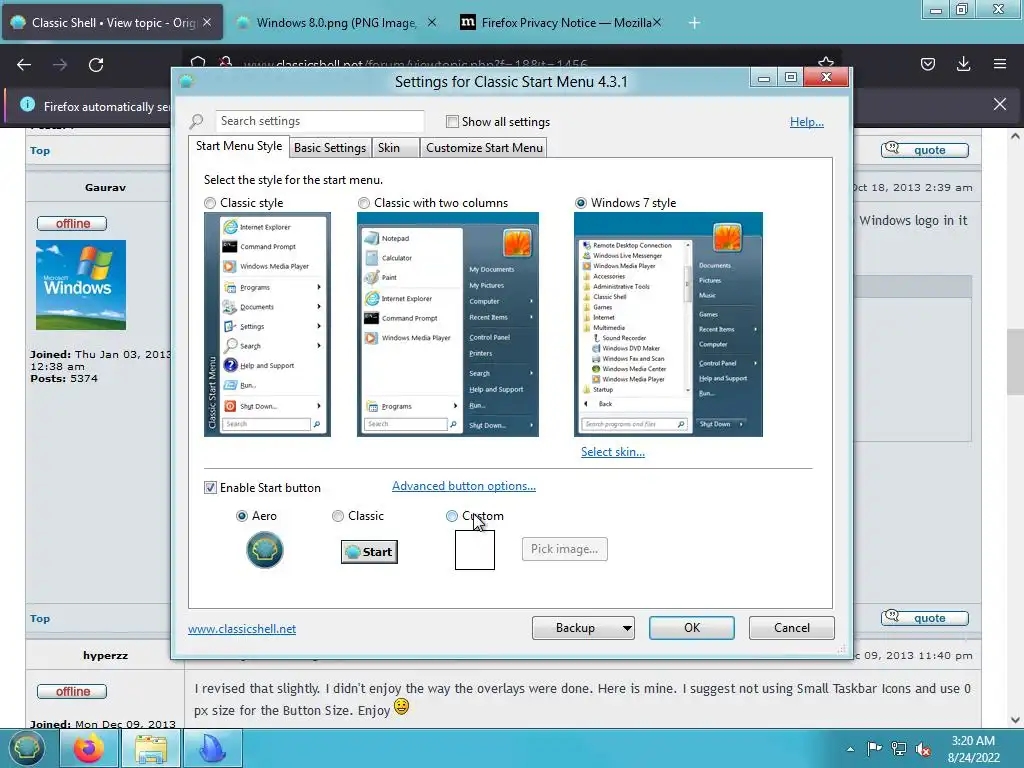The width and height of the screenshot is (1024, 768).
Task: Click the search magnifier icon in settings
Action: tap(196, 121)
